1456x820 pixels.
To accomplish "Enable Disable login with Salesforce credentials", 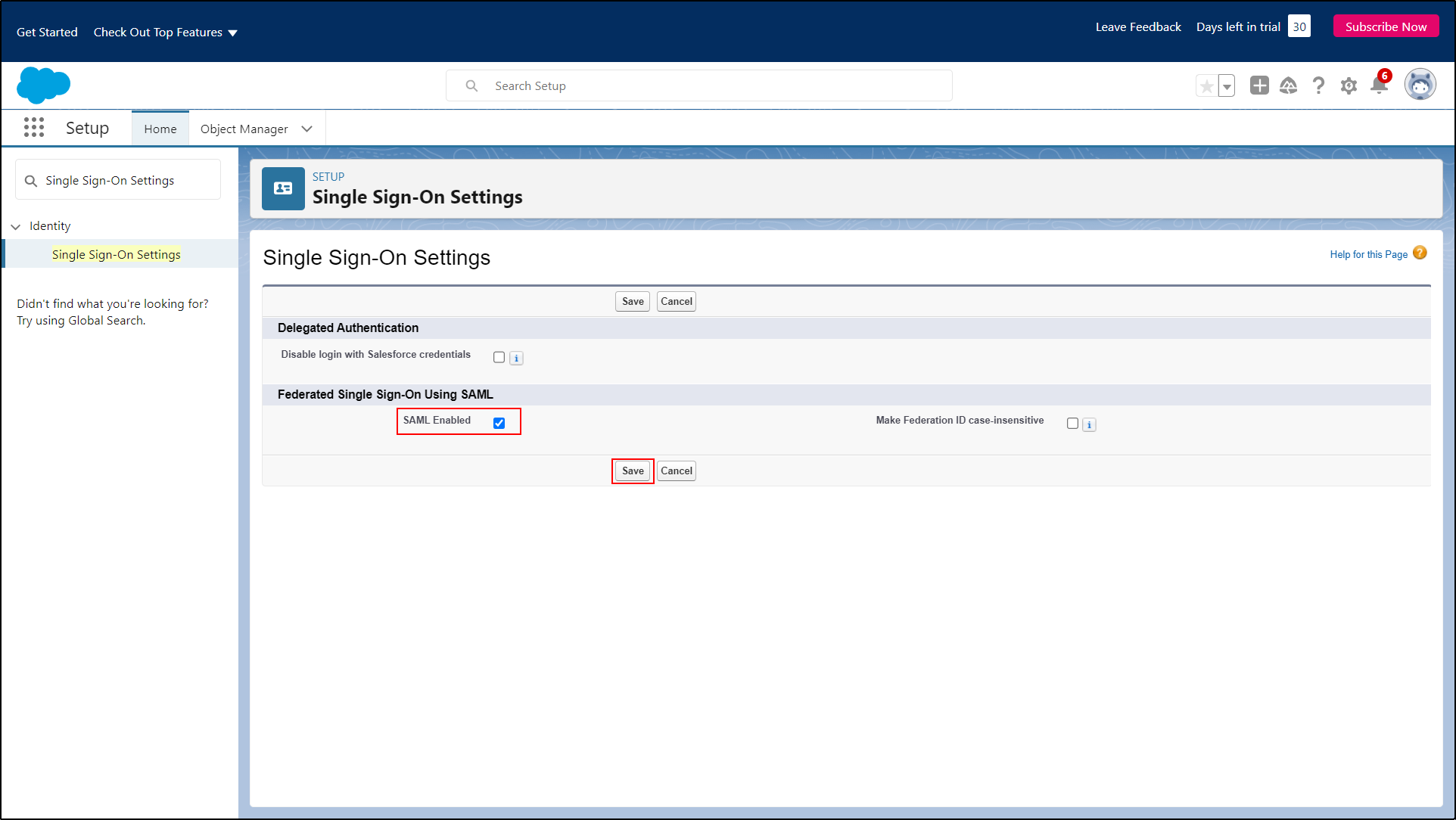I will [x=498, y=356].
